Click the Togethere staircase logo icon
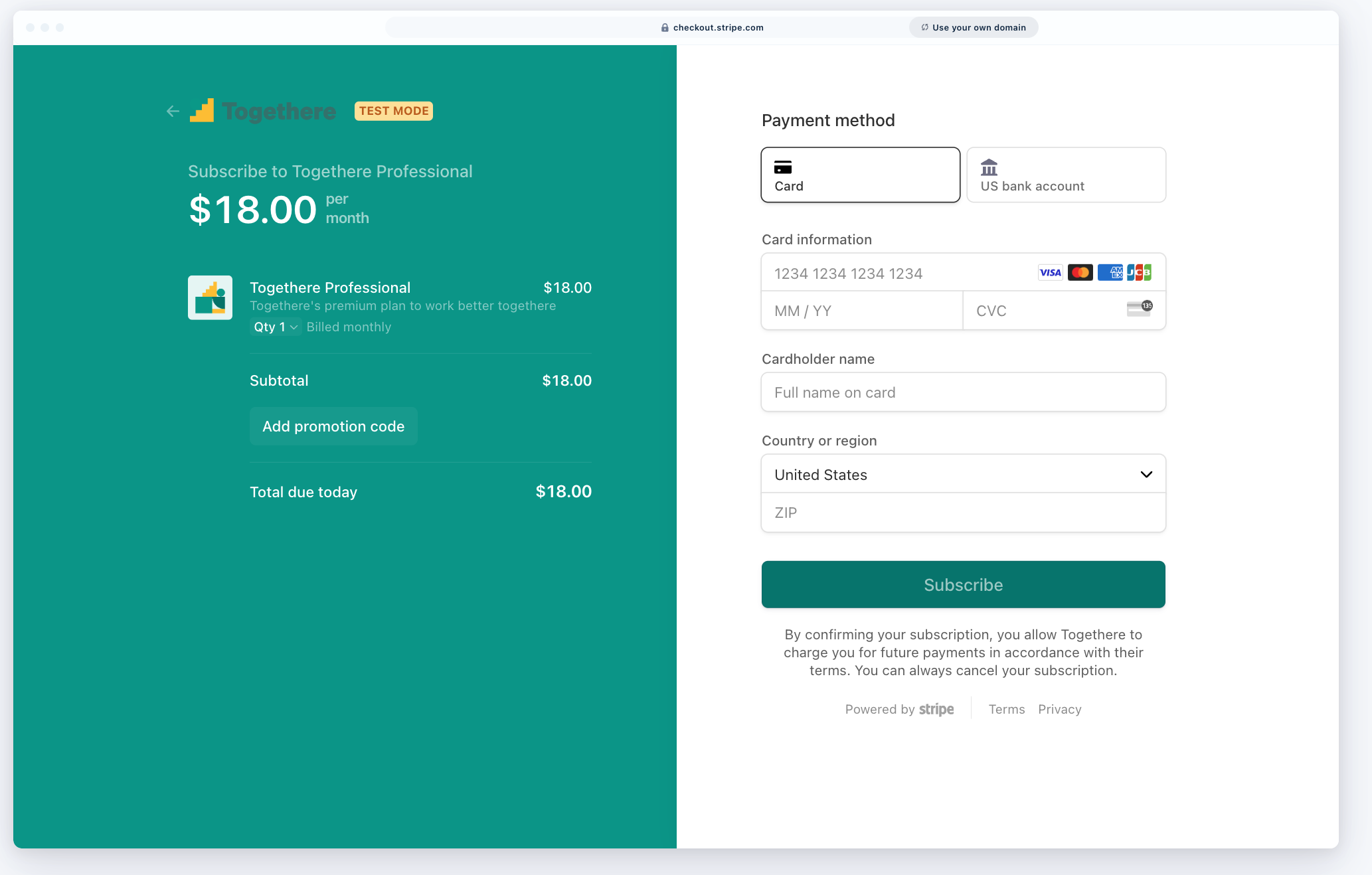 click(202, 111)
